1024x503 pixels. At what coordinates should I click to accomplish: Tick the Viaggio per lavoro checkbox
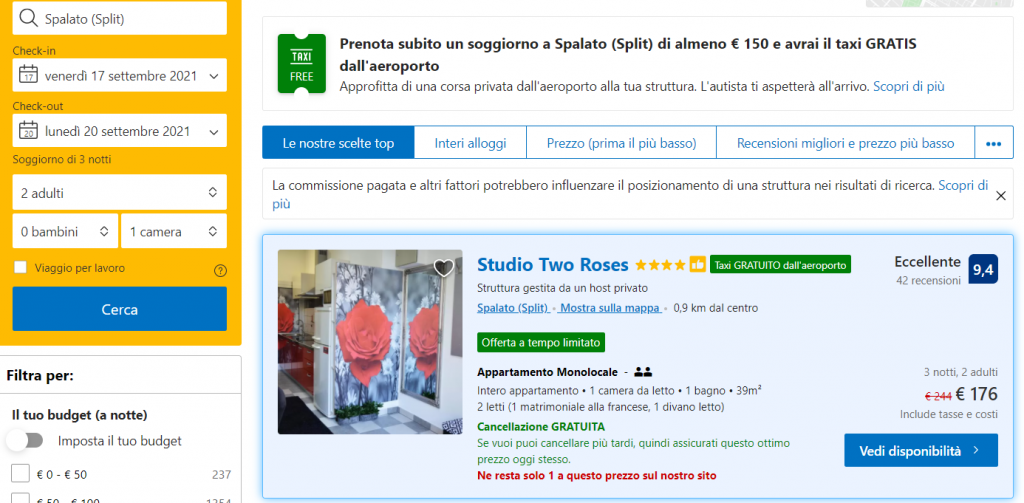(21, 267)
